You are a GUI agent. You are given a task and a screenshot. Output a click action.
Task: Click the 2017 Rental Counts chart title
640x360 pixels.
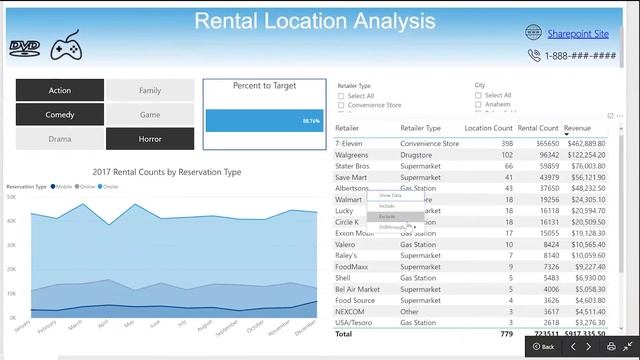(167, 172)
